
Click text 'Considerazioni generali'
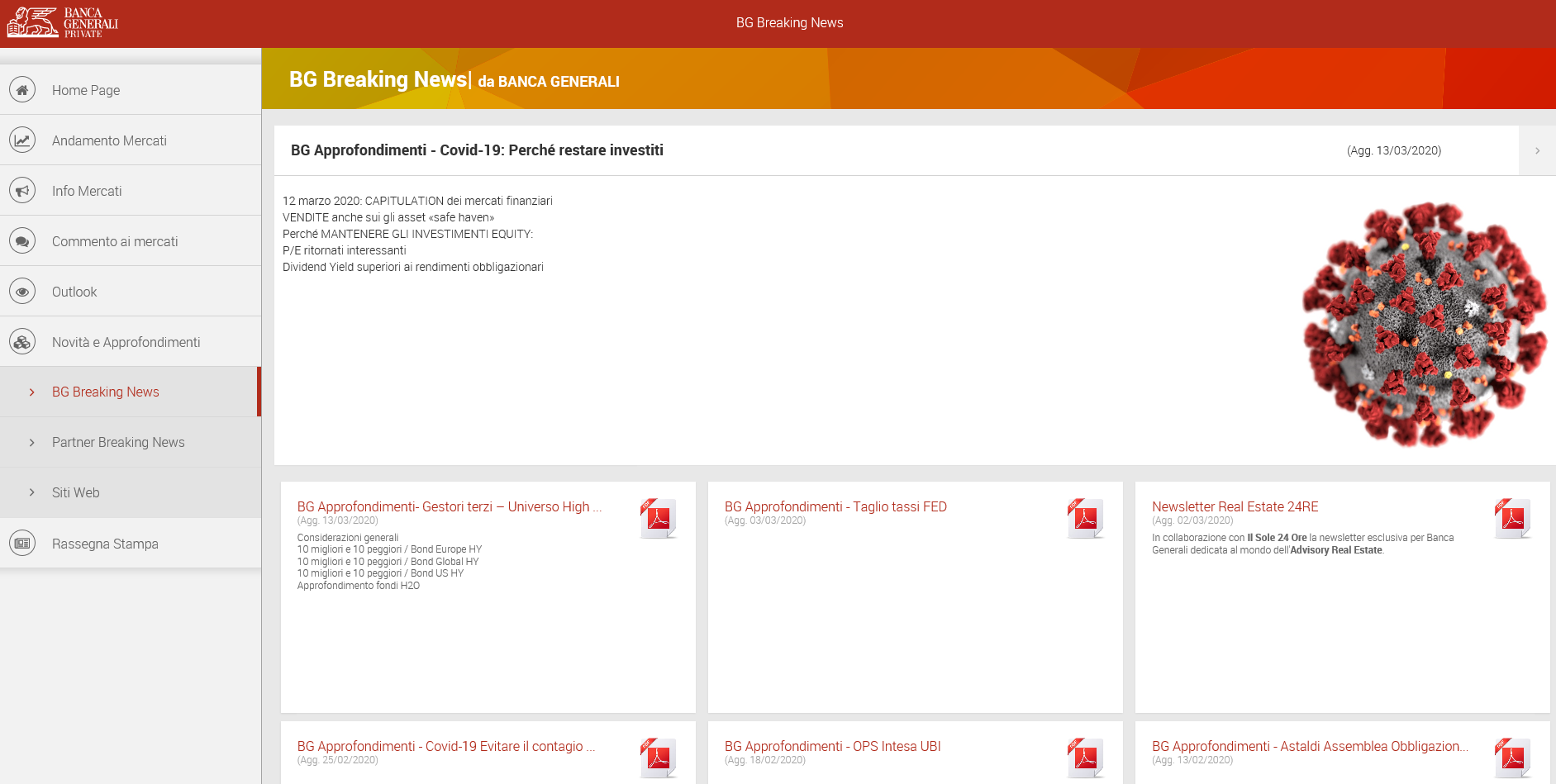point(348,538)
